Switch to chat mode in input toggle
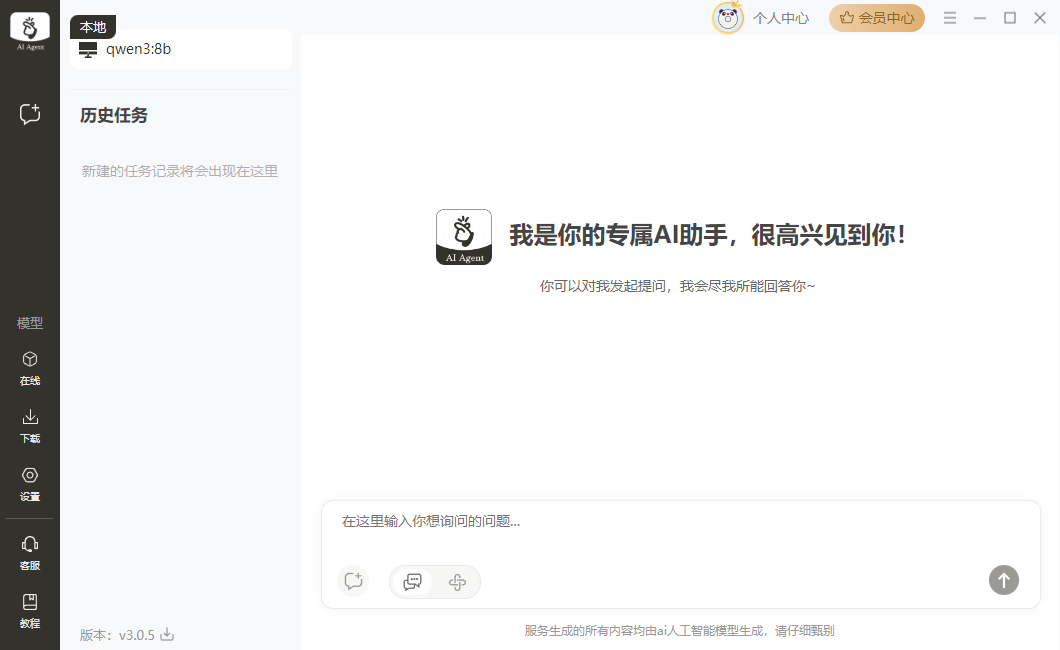1060x650 pixels. point(412,582)
